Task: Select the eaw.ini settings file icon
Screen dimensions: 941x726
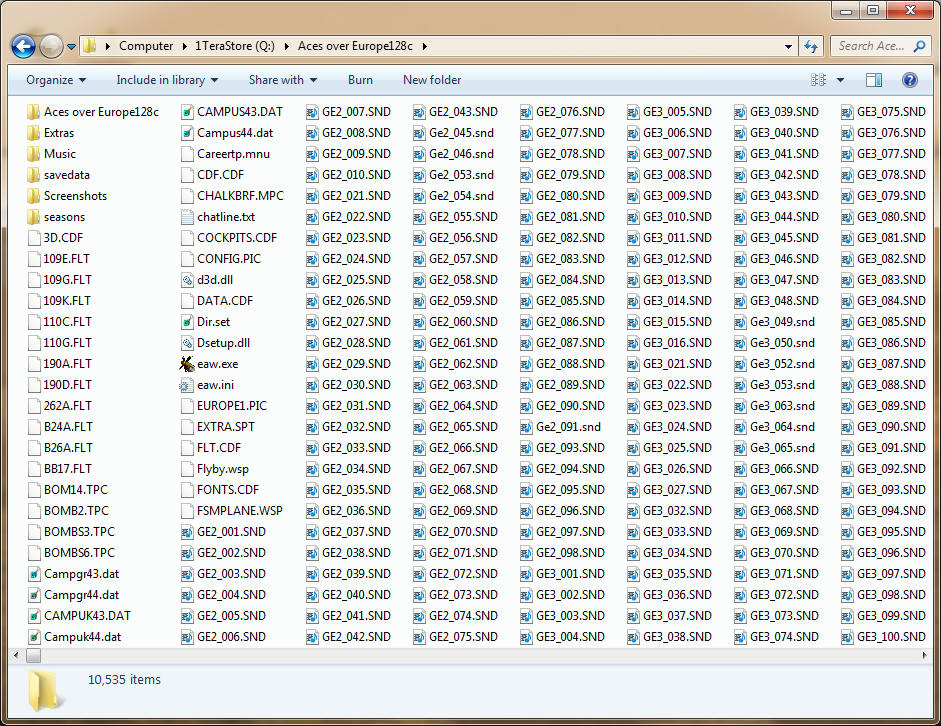Action: [187, 385]
